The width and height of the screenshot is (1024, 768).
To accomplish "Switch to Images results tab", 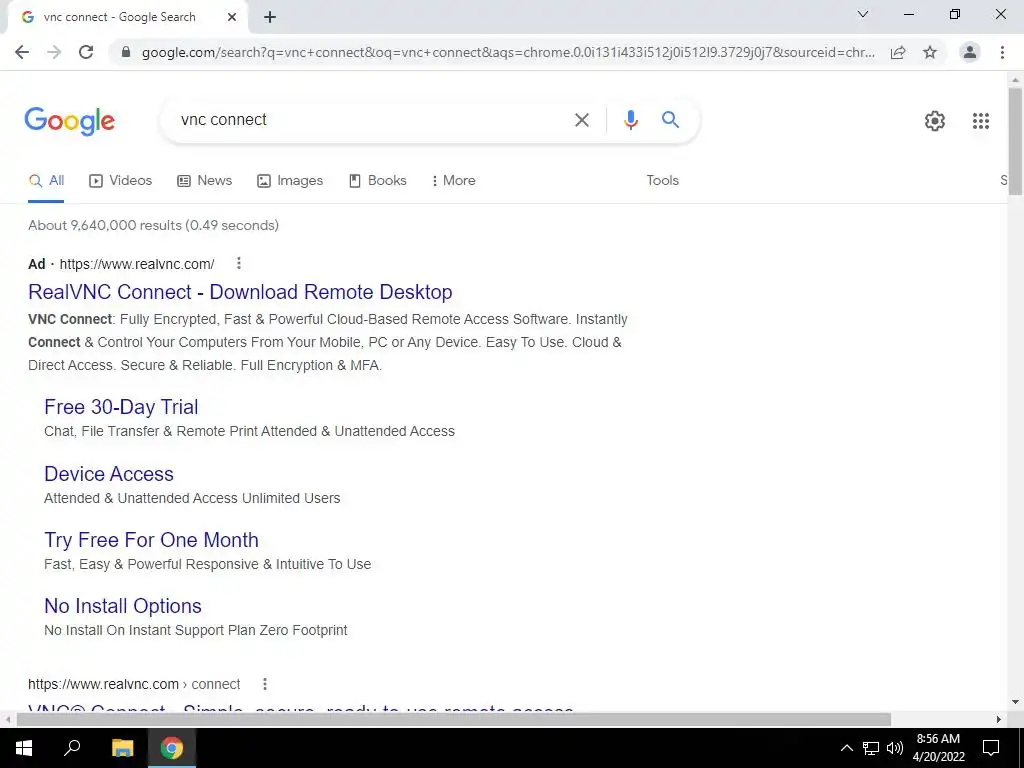I will pos(290,181).
